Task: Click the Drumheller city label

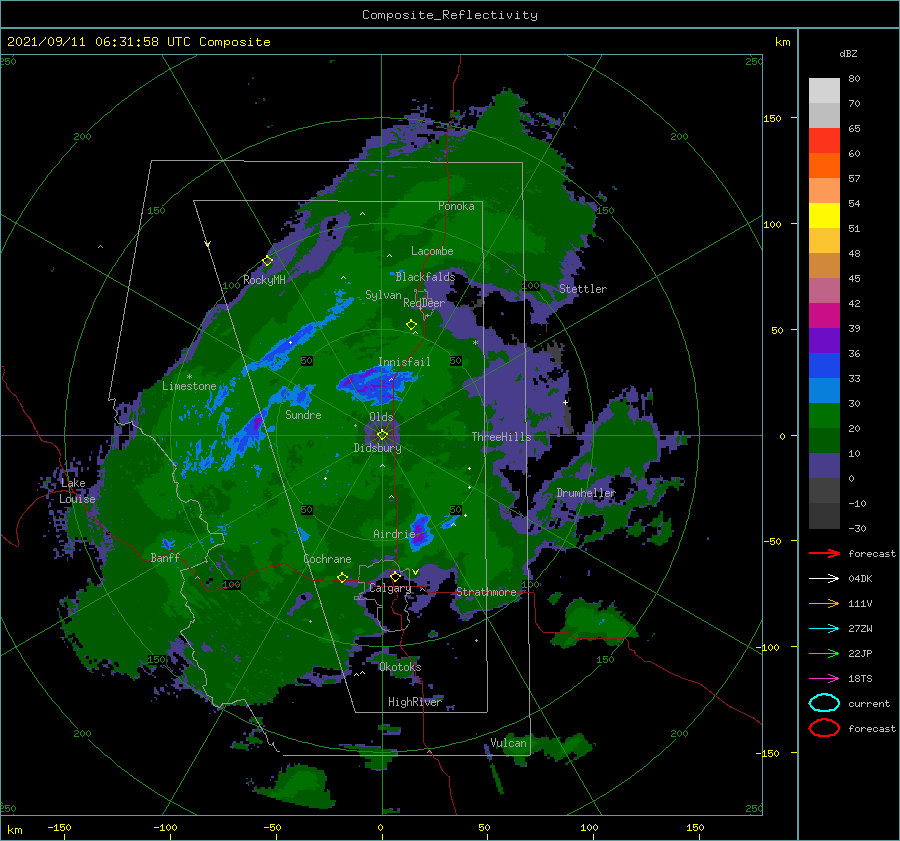Action: (586, 493)
